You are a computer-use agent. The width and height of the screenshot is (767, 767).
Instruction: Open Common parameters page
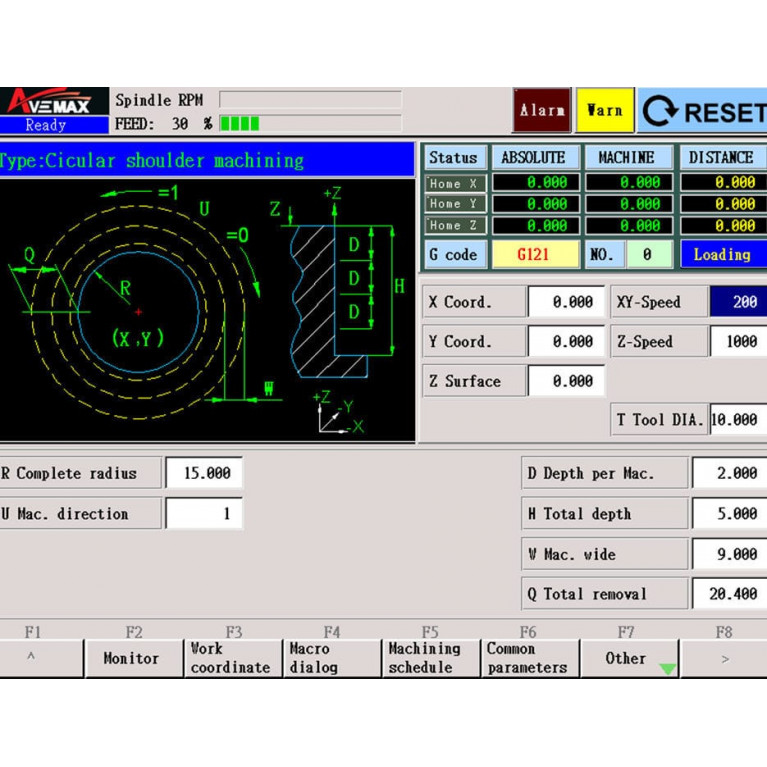[530, 658]
